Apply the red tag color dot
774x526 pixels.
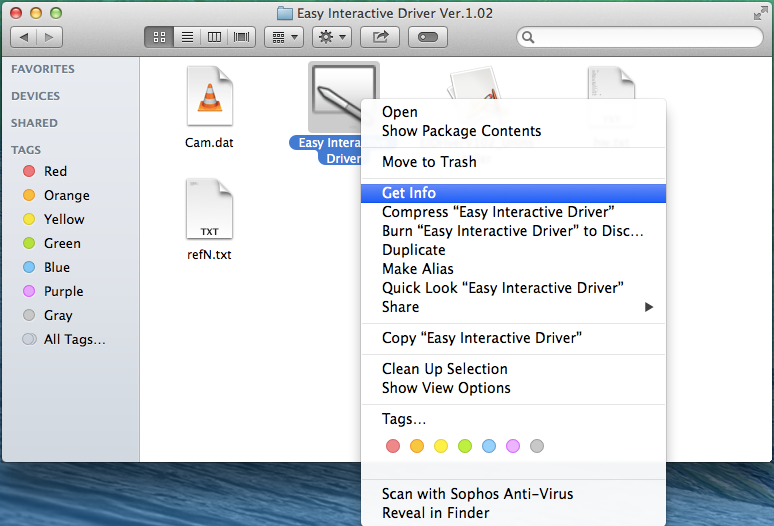click(x=393, y=446)
